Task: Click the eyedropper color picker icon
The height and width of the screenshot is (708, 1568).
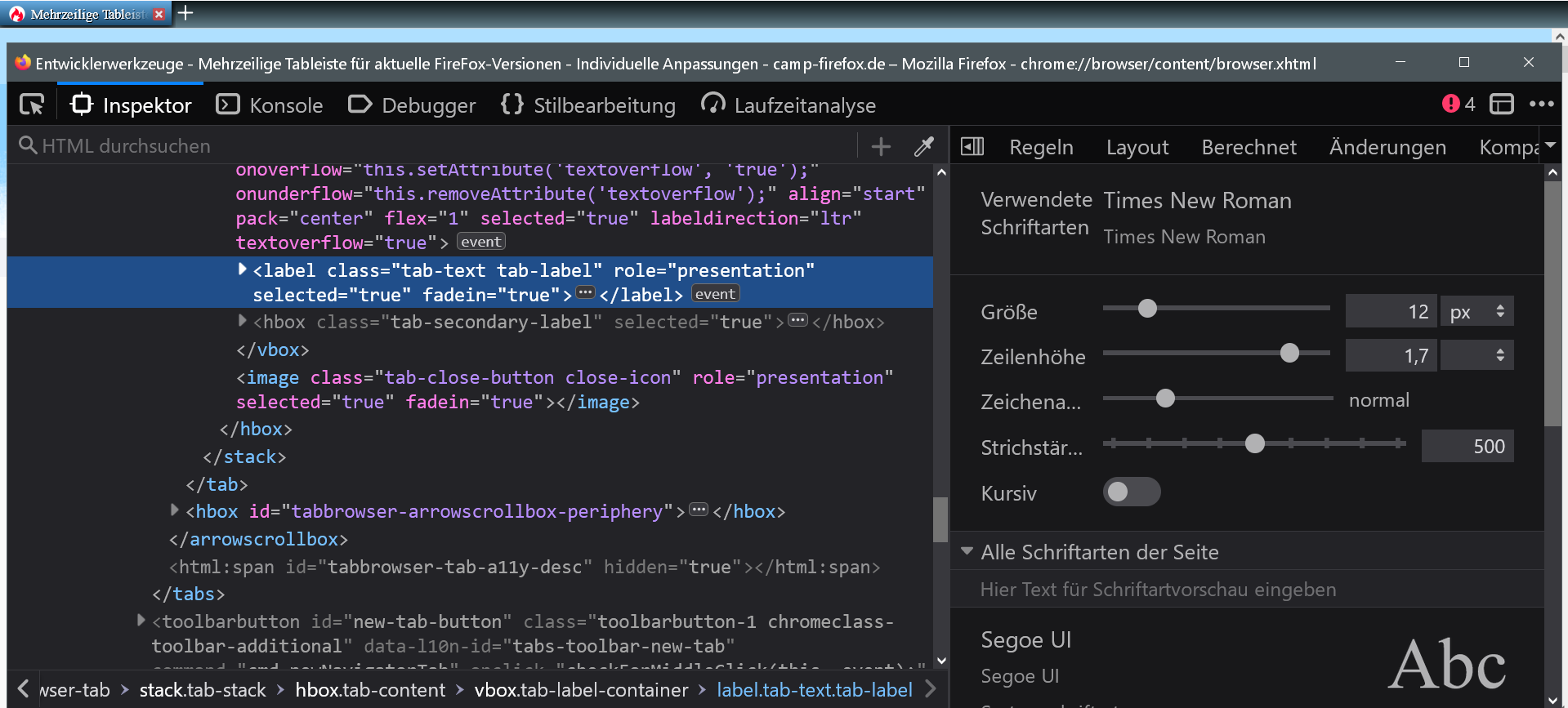Action: point(923,146)
